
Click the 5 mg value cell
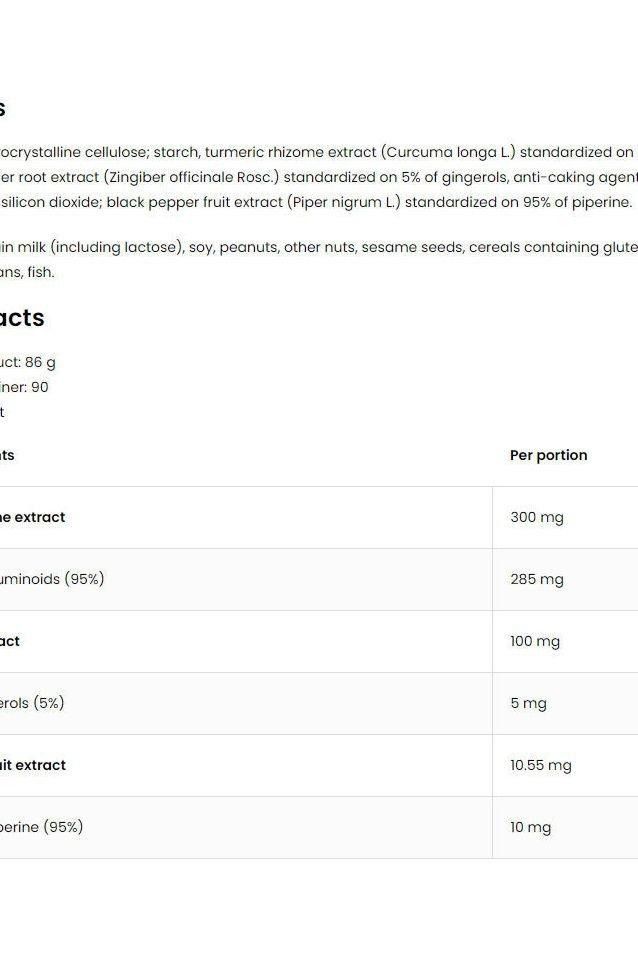point(528,703)
